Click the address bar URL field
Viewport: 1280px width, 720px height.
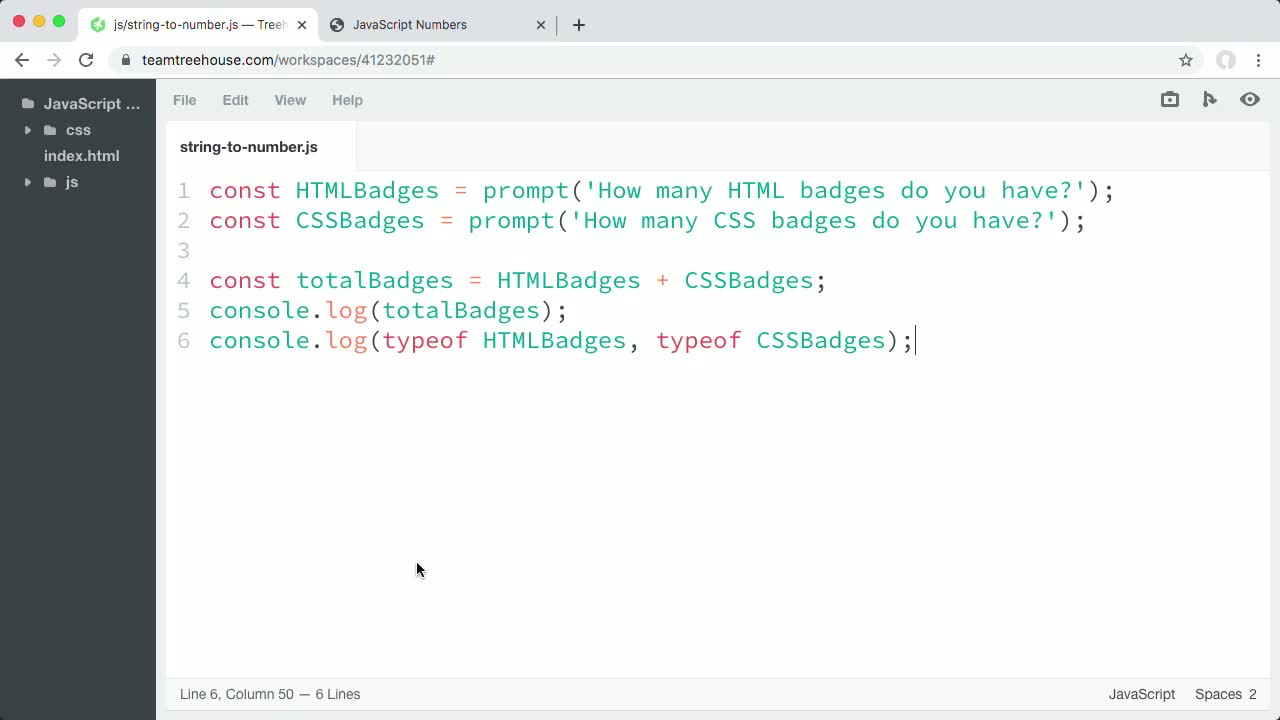pyautogui.click(x=400, y=60)
